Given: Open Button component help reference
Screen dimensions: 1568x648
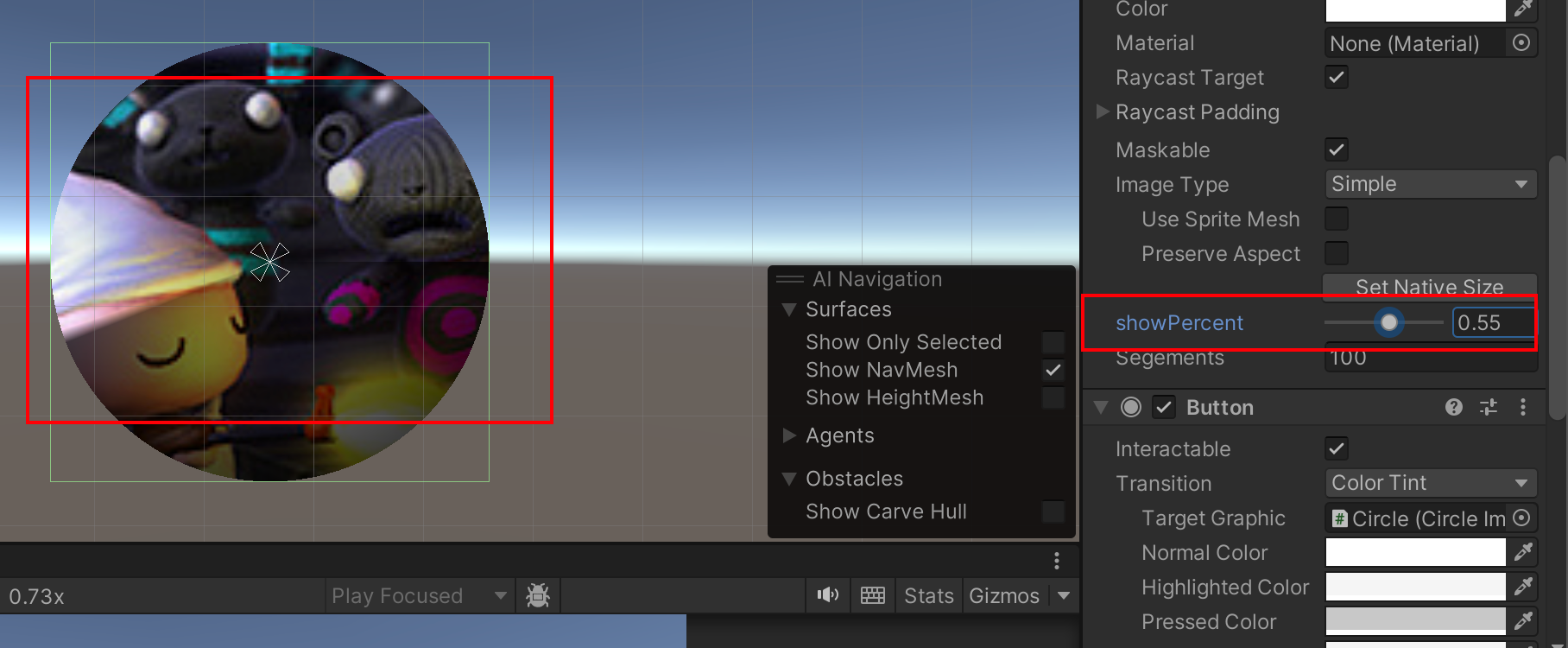Looking at the screenshot, I should tap(1454, 407).
